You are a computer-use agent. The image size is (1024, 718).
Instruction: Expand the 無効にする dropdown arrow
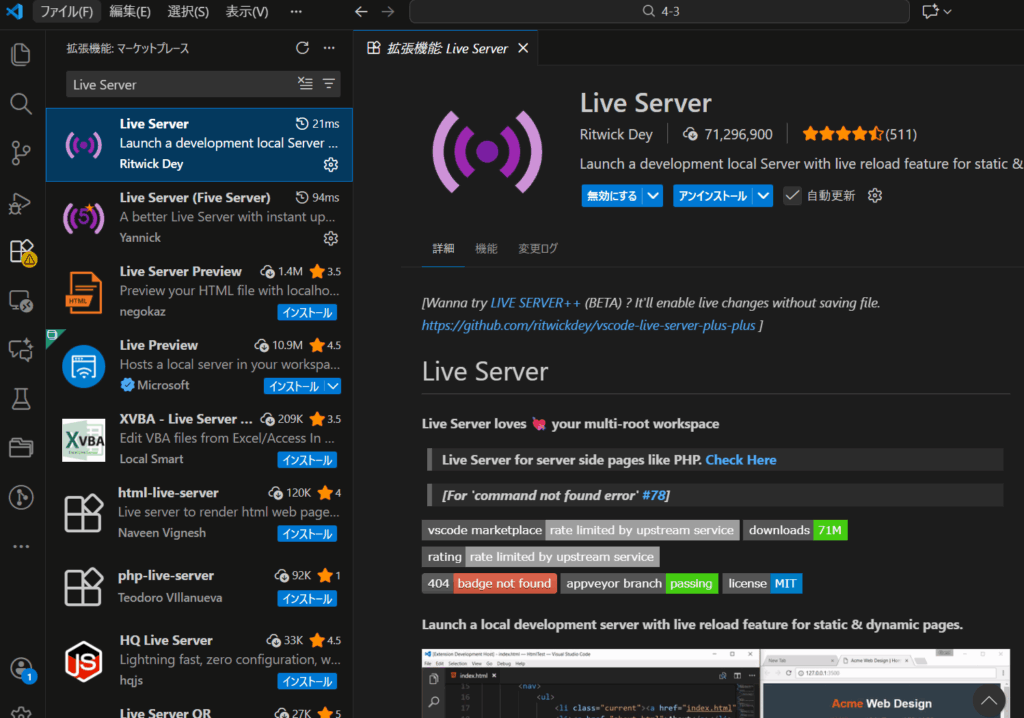653,196
